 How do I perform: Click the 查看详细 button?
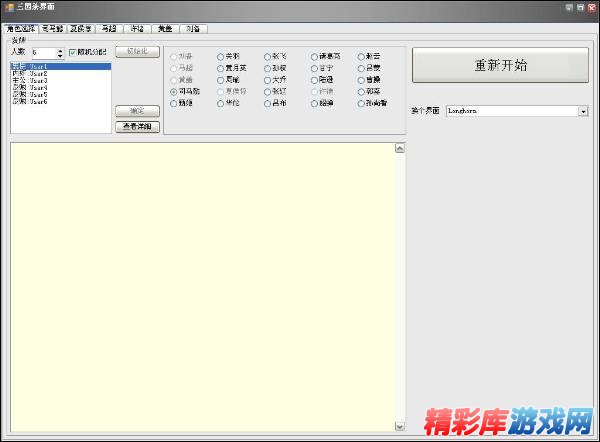coord(137,127)
